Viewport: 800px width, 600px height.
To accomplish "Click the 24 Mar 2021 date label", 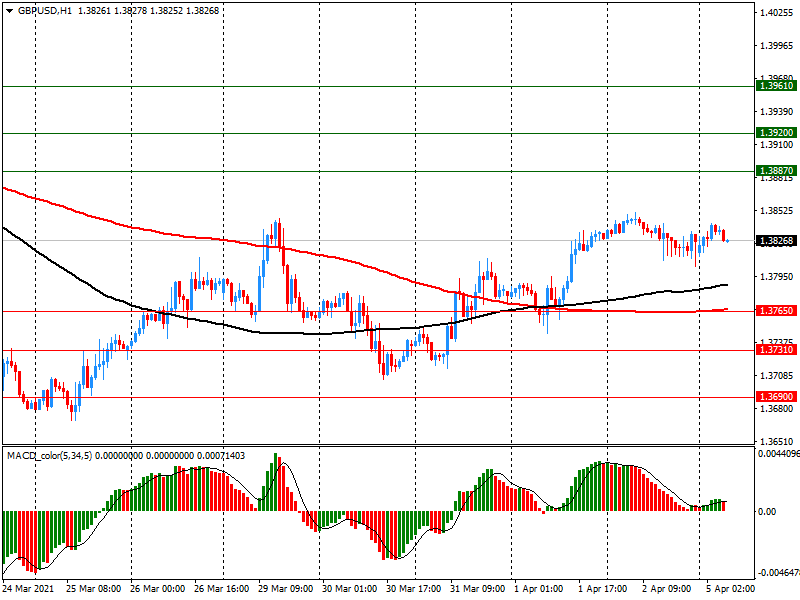I will [28, 589].
